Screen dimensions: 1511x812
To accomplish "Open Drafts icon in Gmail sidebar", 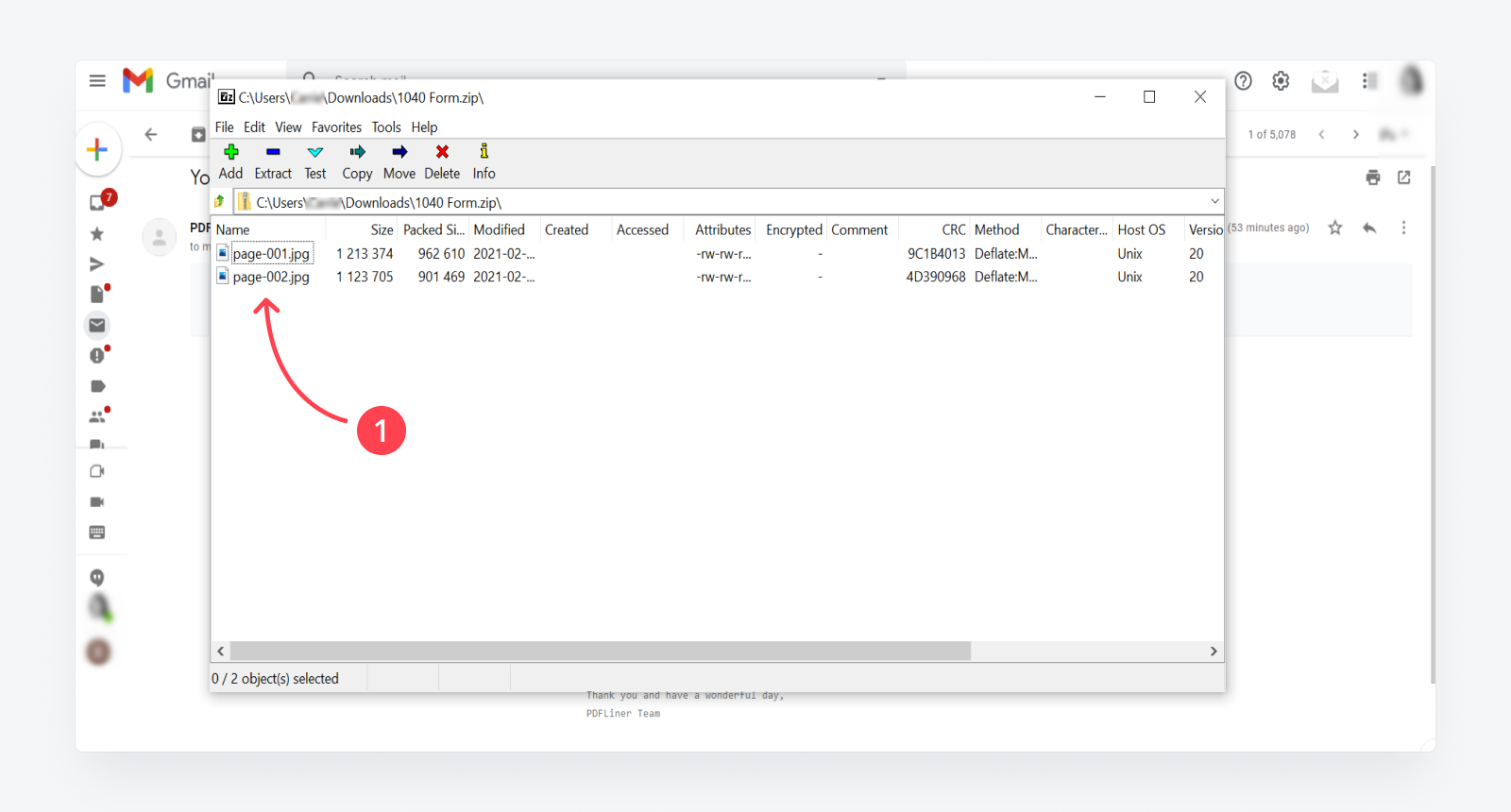I will 97,294.
